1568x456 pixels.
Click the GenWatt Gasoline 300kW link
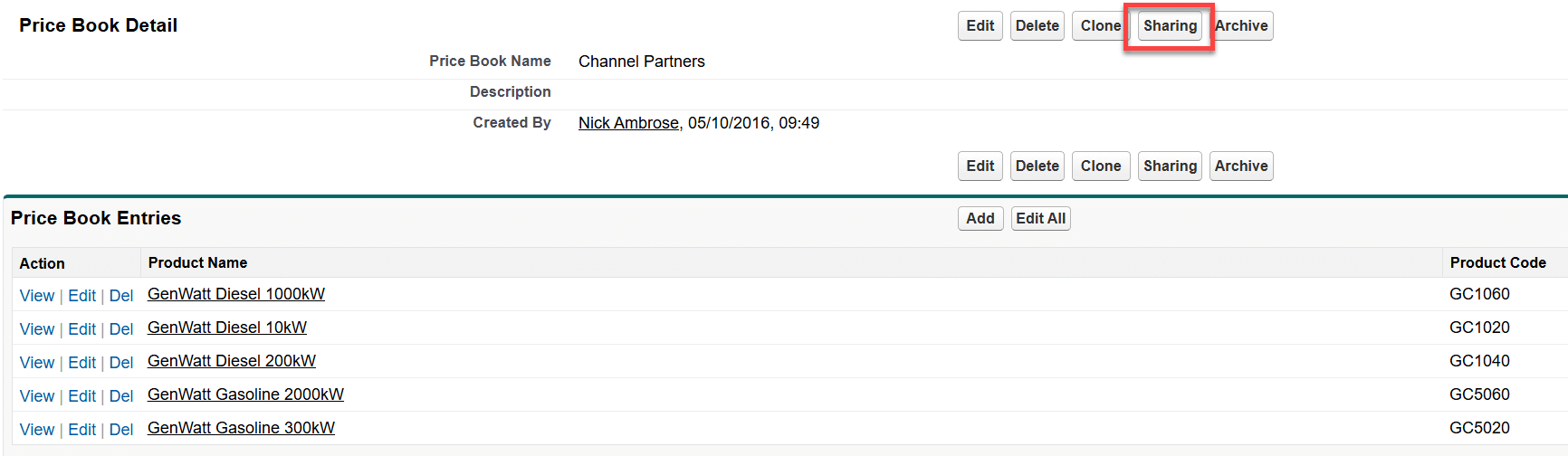[x=241, y=428]
